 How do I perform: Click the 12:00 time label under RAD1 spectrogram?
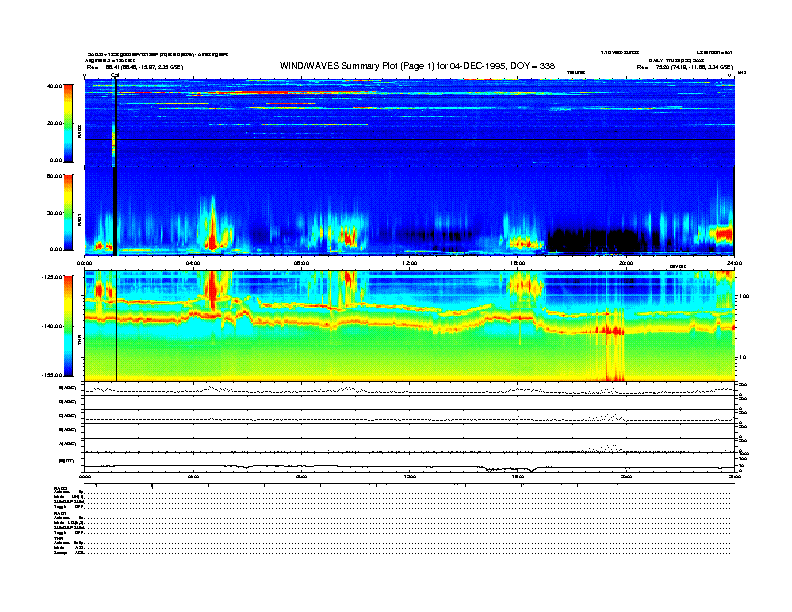tap(410, 263)
